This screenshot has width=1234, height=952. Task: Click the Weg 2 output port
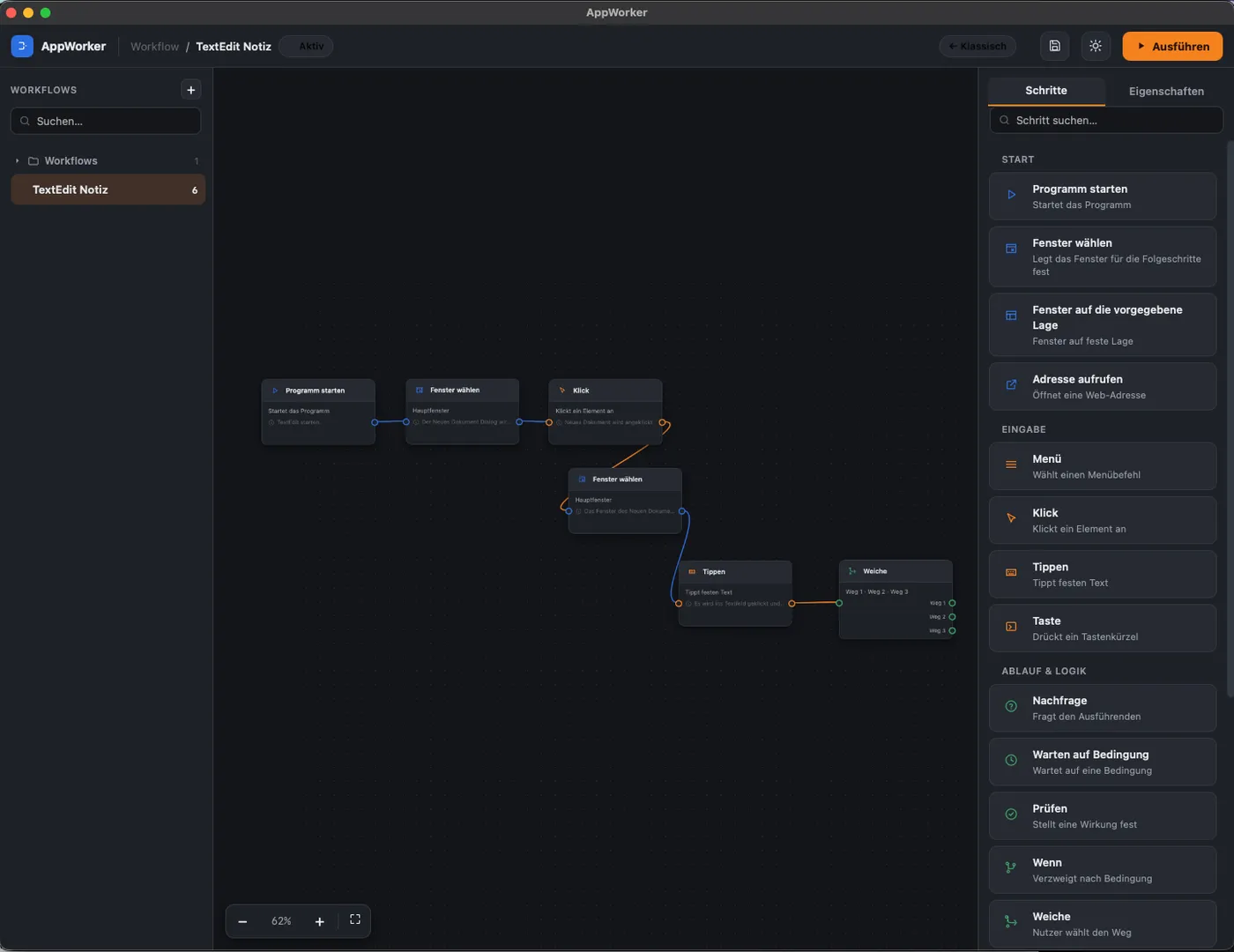click(x=952, y=617)
